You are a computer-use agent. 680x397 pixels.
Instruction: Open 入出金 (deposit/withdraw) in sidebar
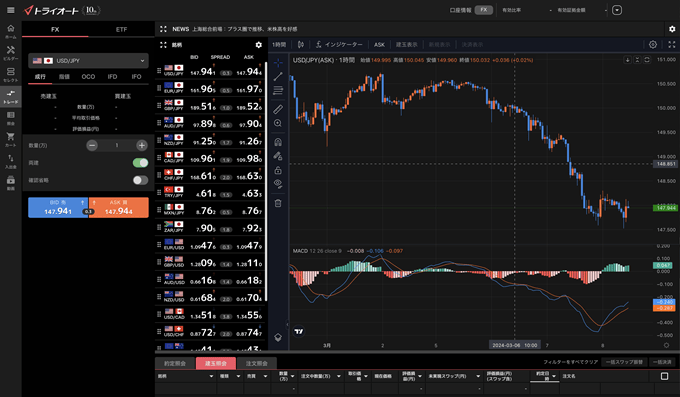coord(11,161)
